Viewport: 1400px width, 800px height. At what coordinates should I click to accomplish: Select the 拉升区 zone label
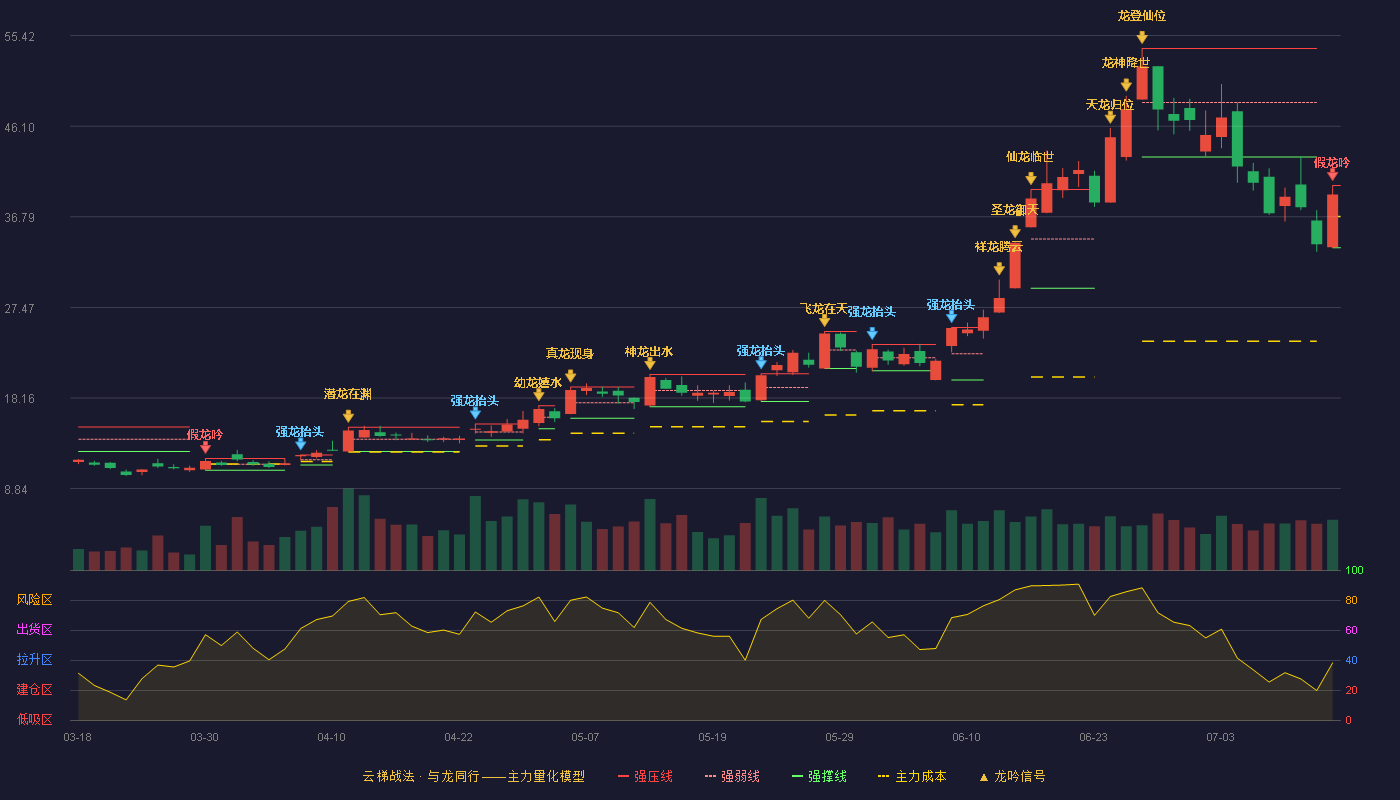click(34, 660)
